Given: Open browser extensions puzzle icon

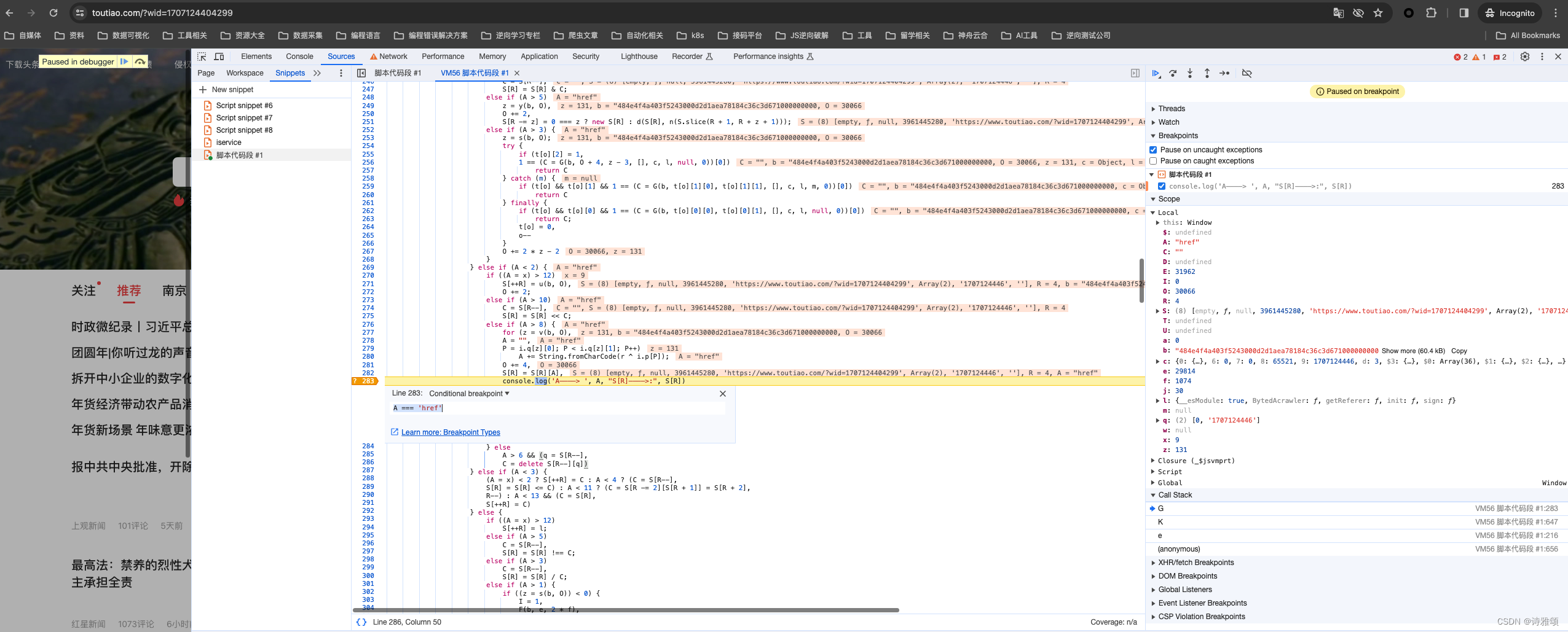Looking at the screenshot, I should tap(1432, 13).
